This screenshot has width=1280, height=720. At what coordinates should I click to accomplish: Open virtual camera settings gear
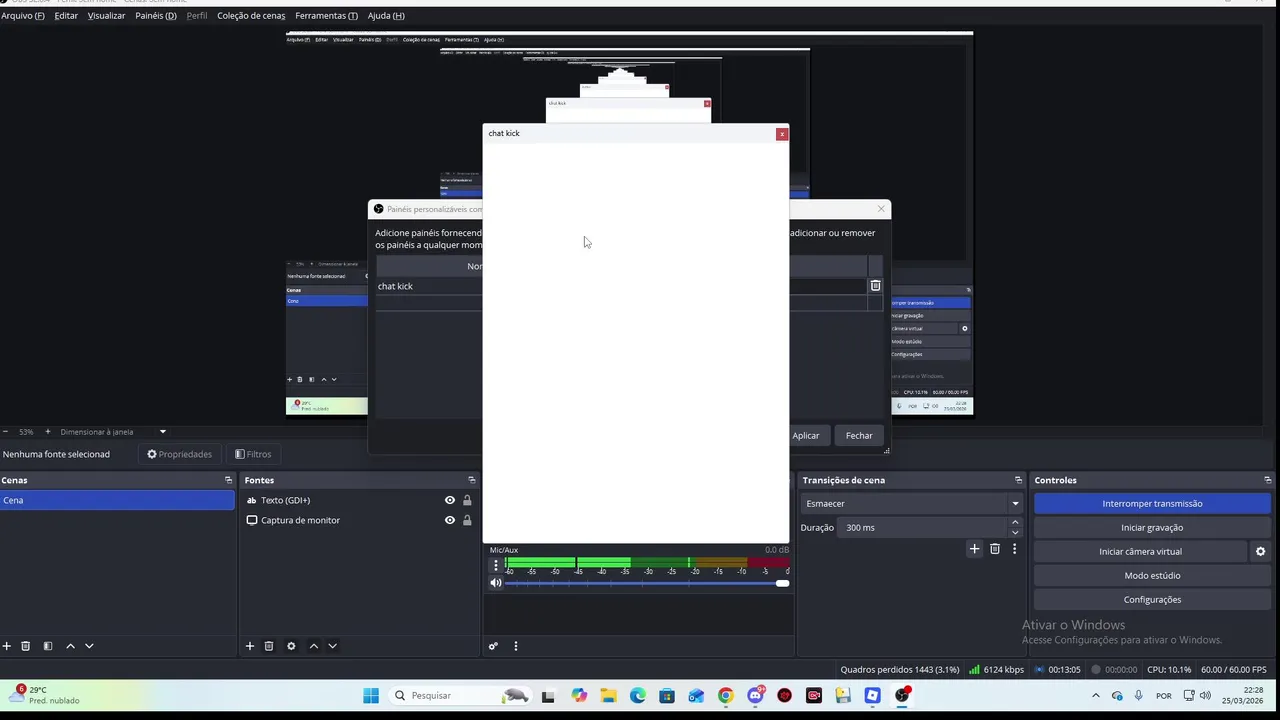pyautogui.click(x=1260, y=551)
